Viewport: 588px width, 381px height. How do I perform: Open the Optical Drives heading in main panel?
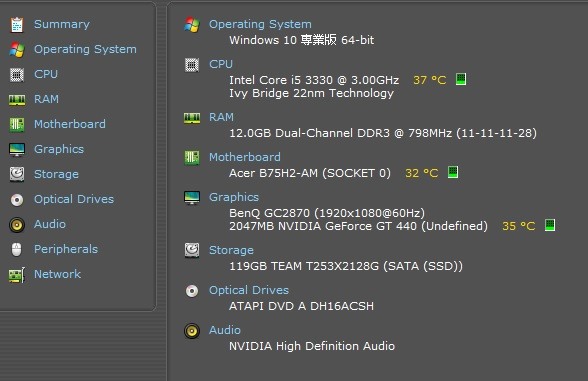249,290
